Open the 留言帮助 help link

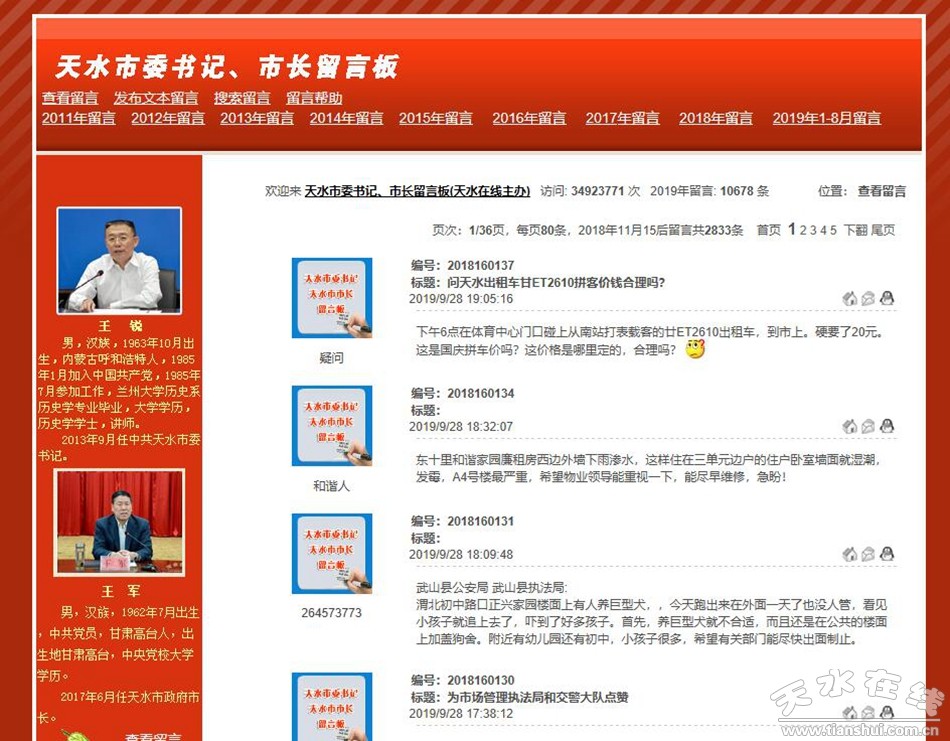(314, 98)
